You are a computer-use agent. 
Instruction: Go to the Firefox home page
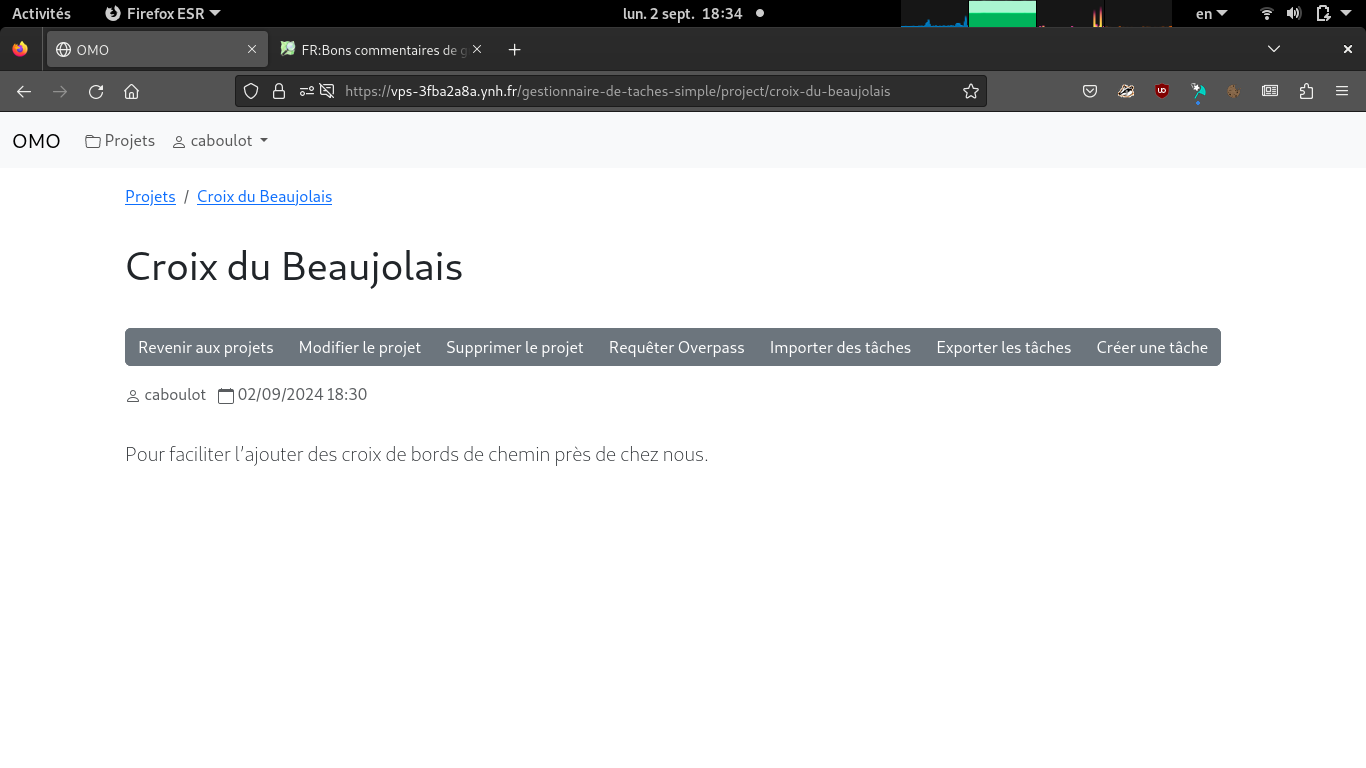(131, 91)
